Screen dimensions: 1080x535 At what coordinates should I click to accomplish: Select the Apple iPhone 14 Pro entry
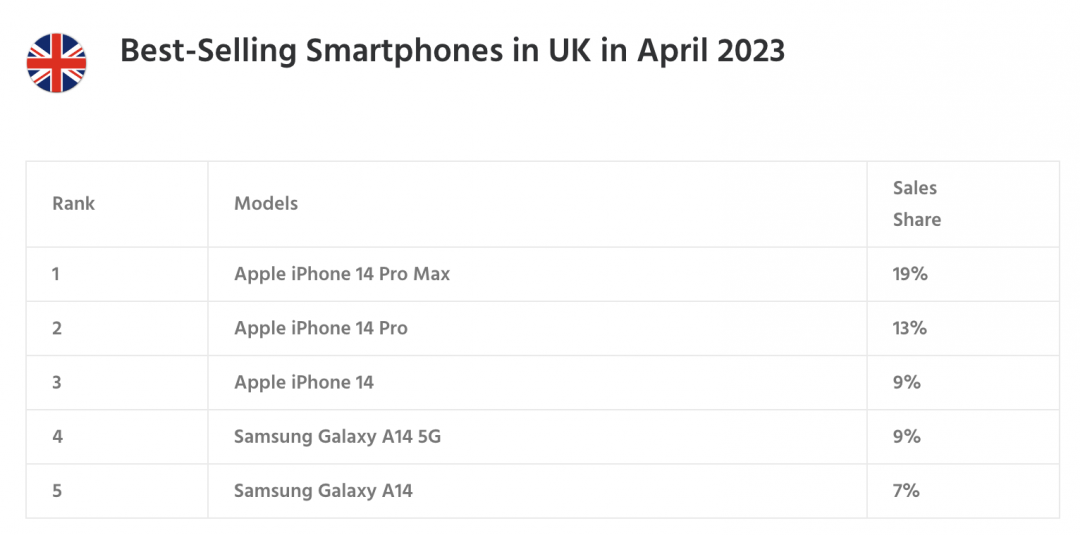(321, 328)
